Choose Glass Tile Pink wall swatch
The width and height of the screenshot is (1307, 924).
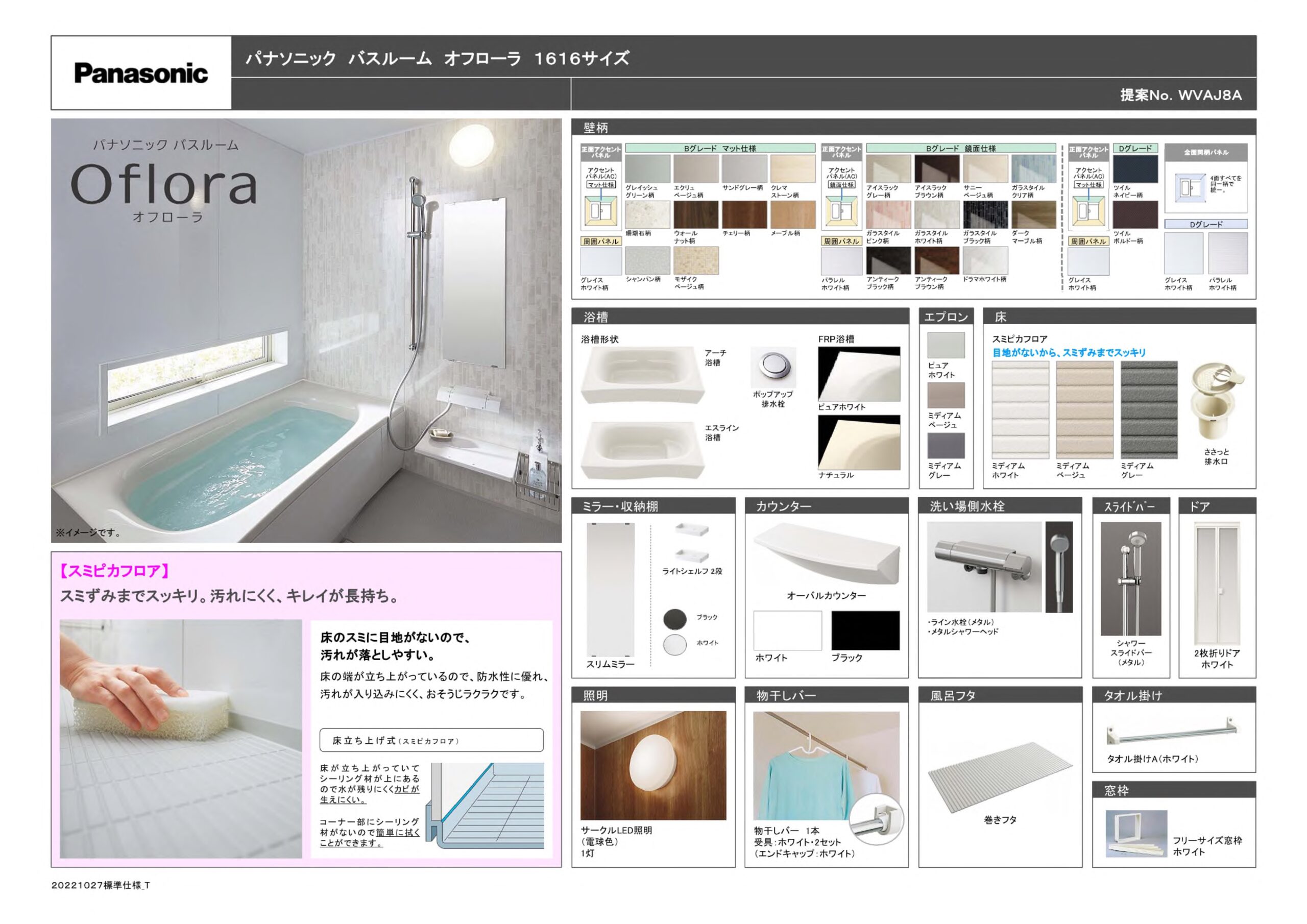pyautogui.click(x=888, y=214)
